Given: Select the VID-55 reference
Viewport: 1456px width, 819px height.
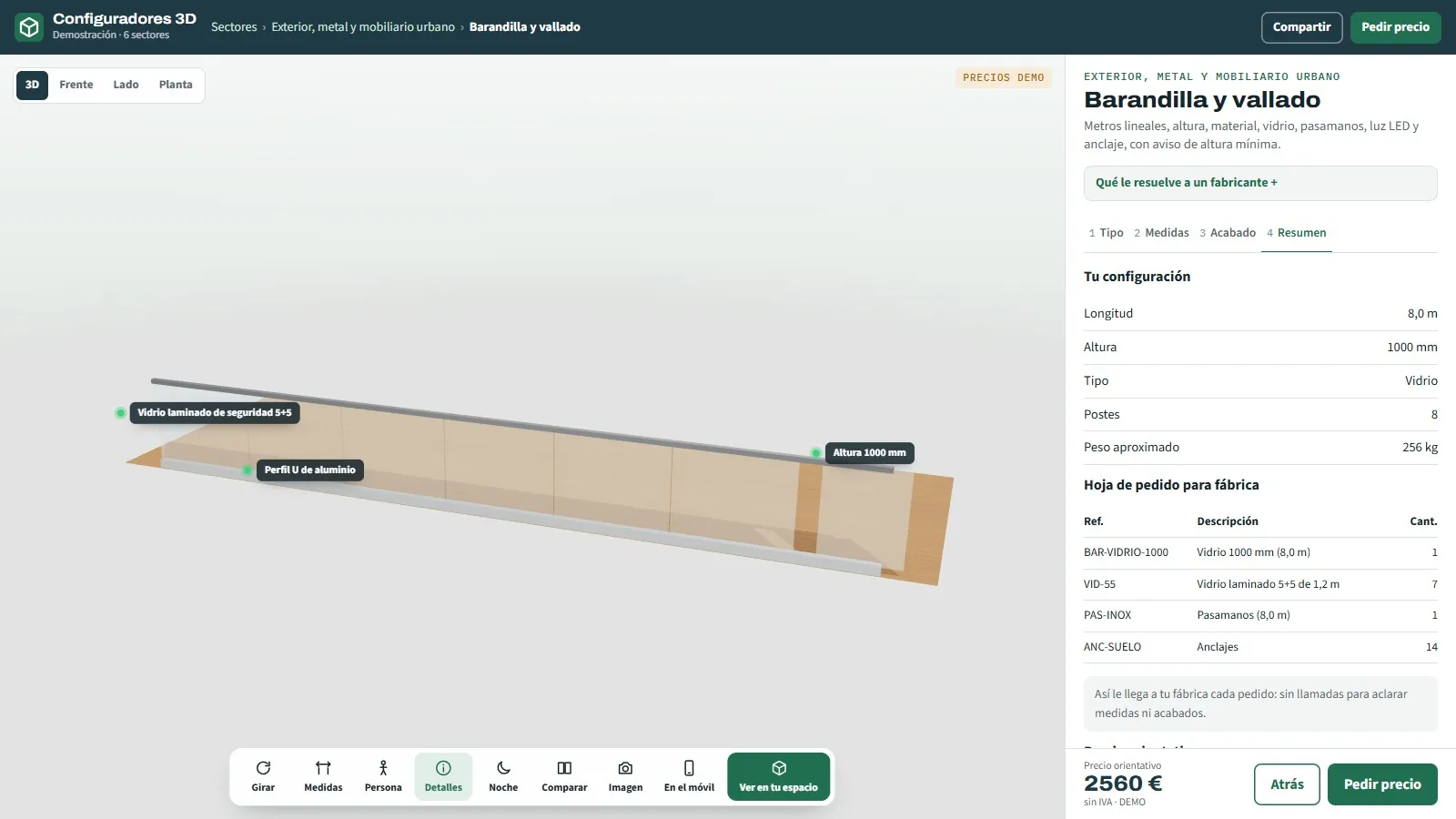Looking at the screenshot, I should [x=1099, y=584].
